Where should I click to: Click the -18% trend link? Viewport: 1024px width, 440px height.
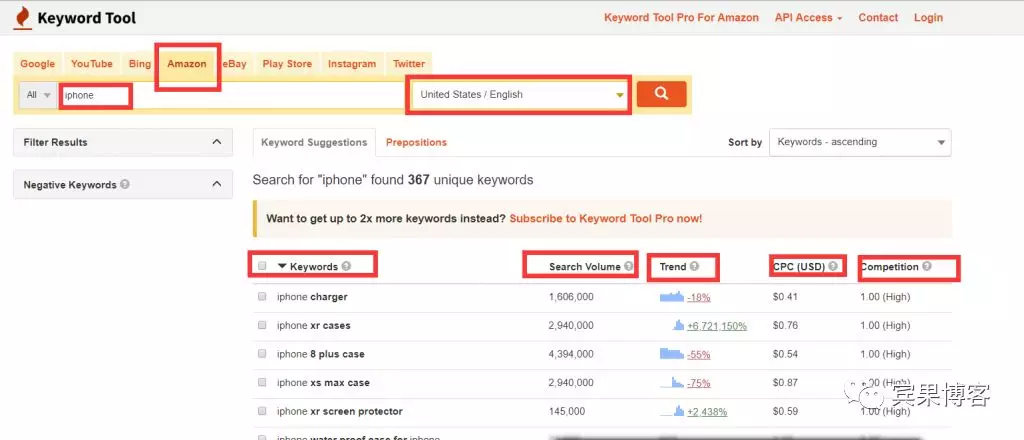[x=698, y=297]
